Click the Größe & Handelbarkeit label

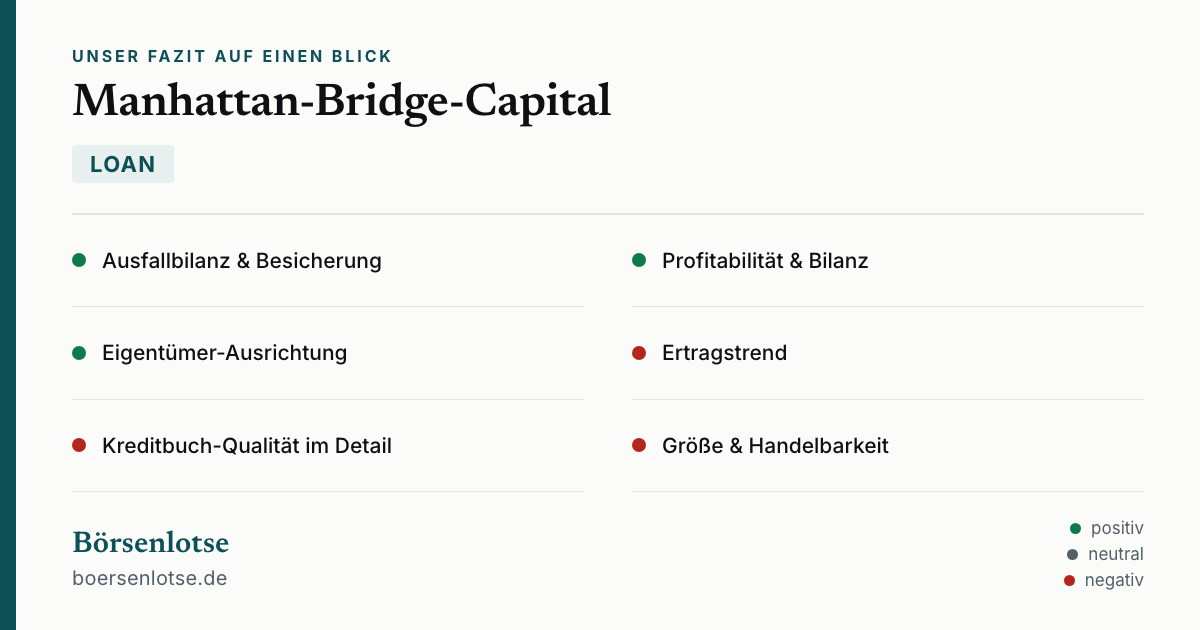tap(775, 446)
